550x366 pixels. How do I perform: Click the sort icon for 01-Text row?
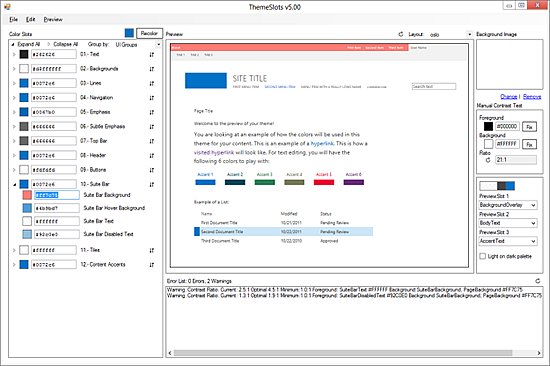pyautogui.click(x=152, y=55)
